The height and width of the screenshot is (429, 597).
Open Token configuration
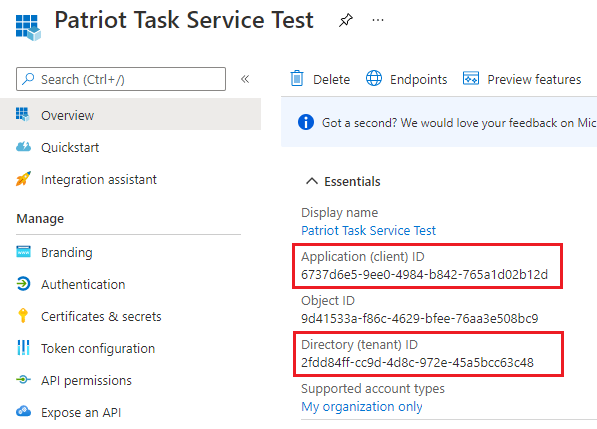[x=98, y=349]
